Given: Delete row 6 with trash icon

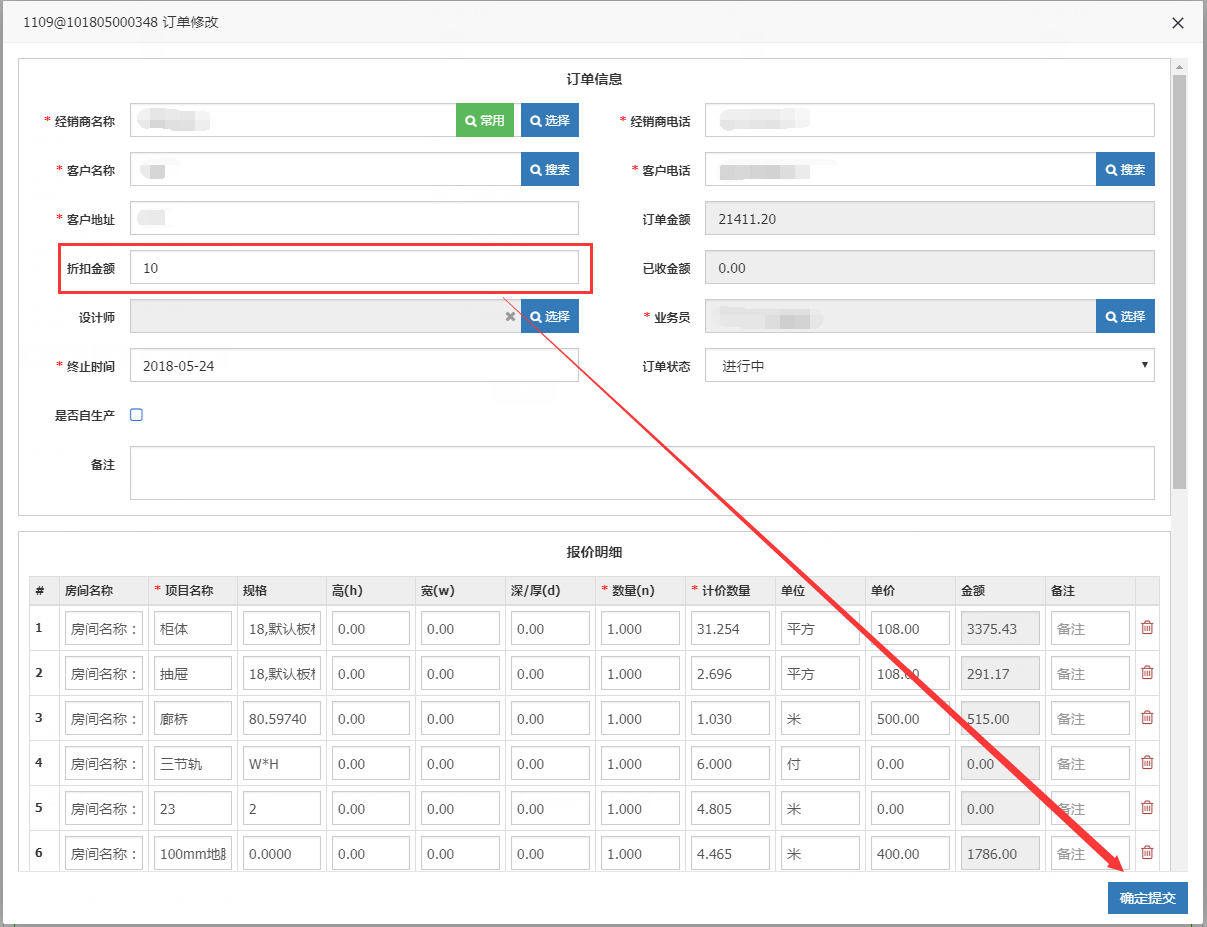Looking at the screenshot, I should coord(1147,853).
